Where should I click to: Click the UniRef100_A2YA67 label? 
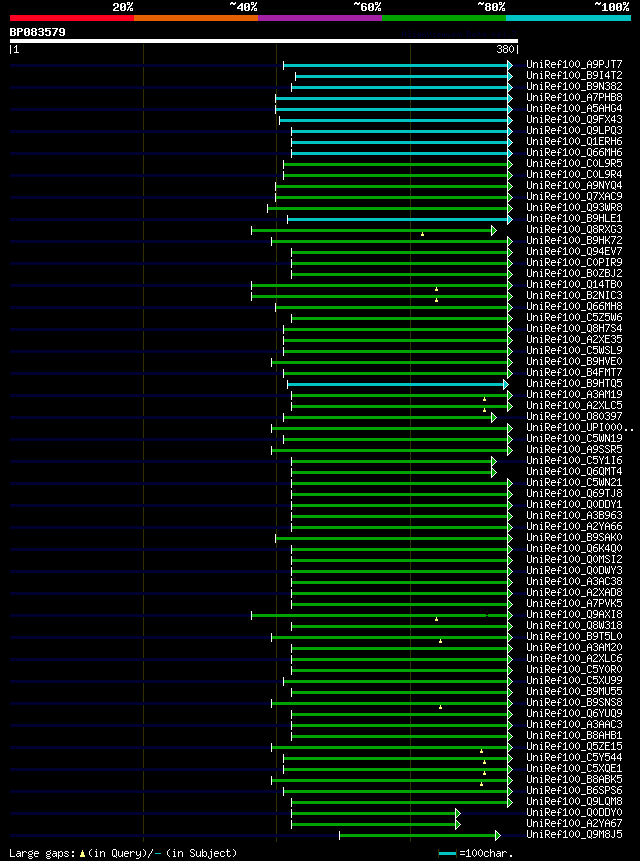[574, 823]
